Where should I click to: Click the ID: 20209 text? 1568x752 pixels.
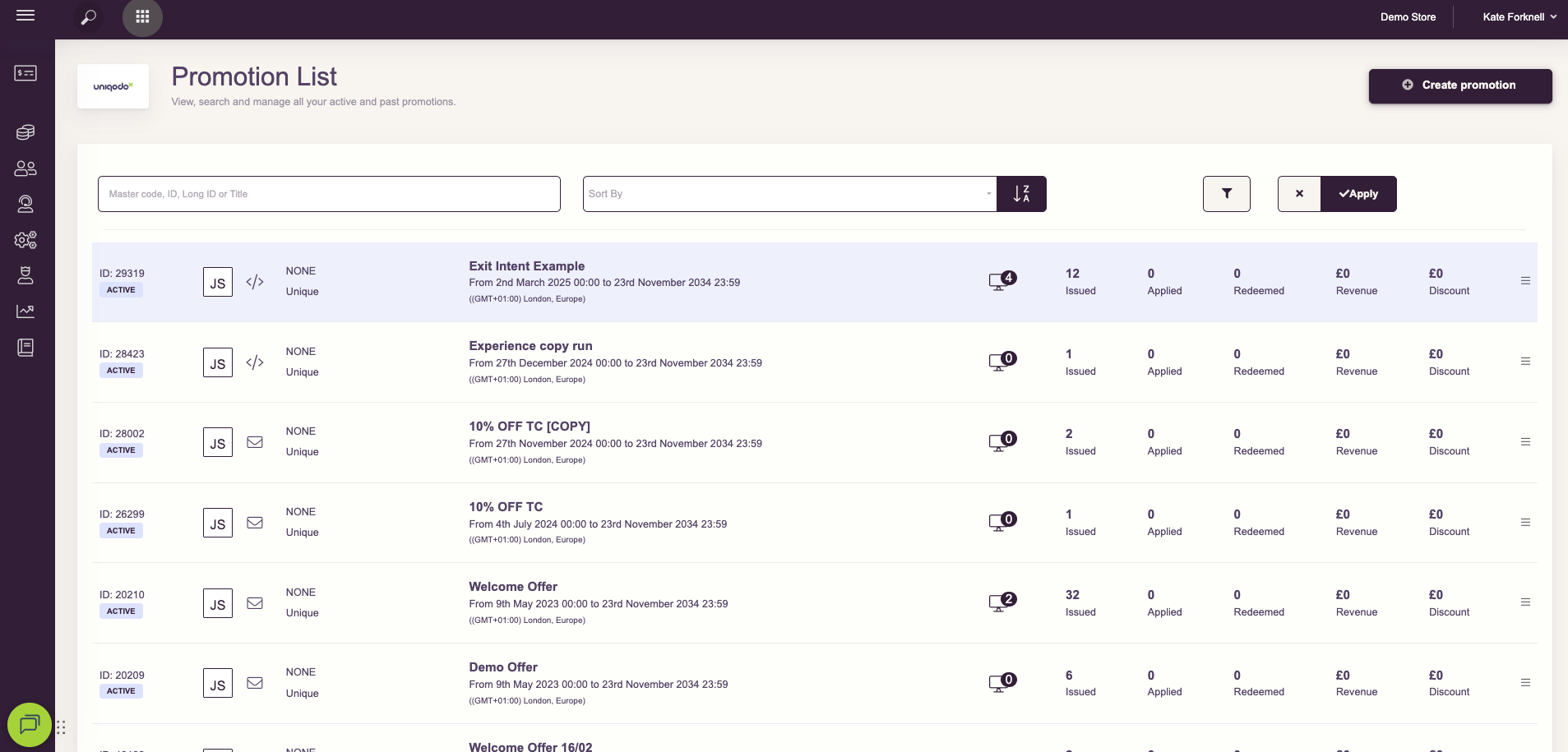click(x=122, y=676)
